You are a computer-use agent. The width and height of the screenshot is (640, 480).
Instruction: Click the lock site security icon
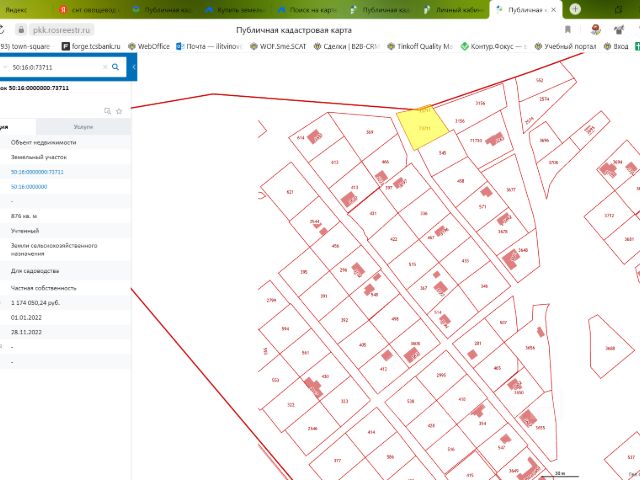click(21, 30)
